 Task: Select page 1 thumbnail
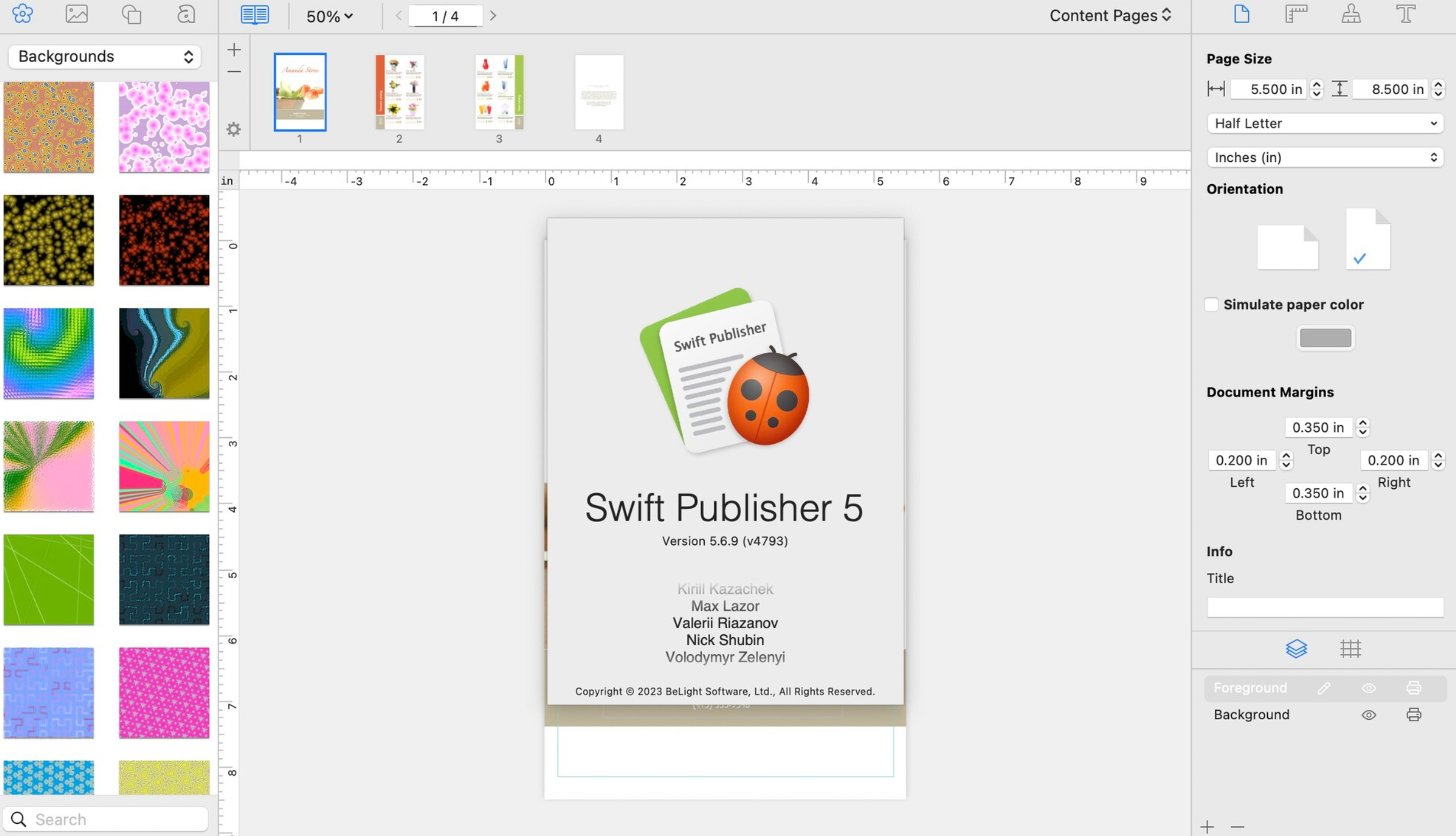299,92
